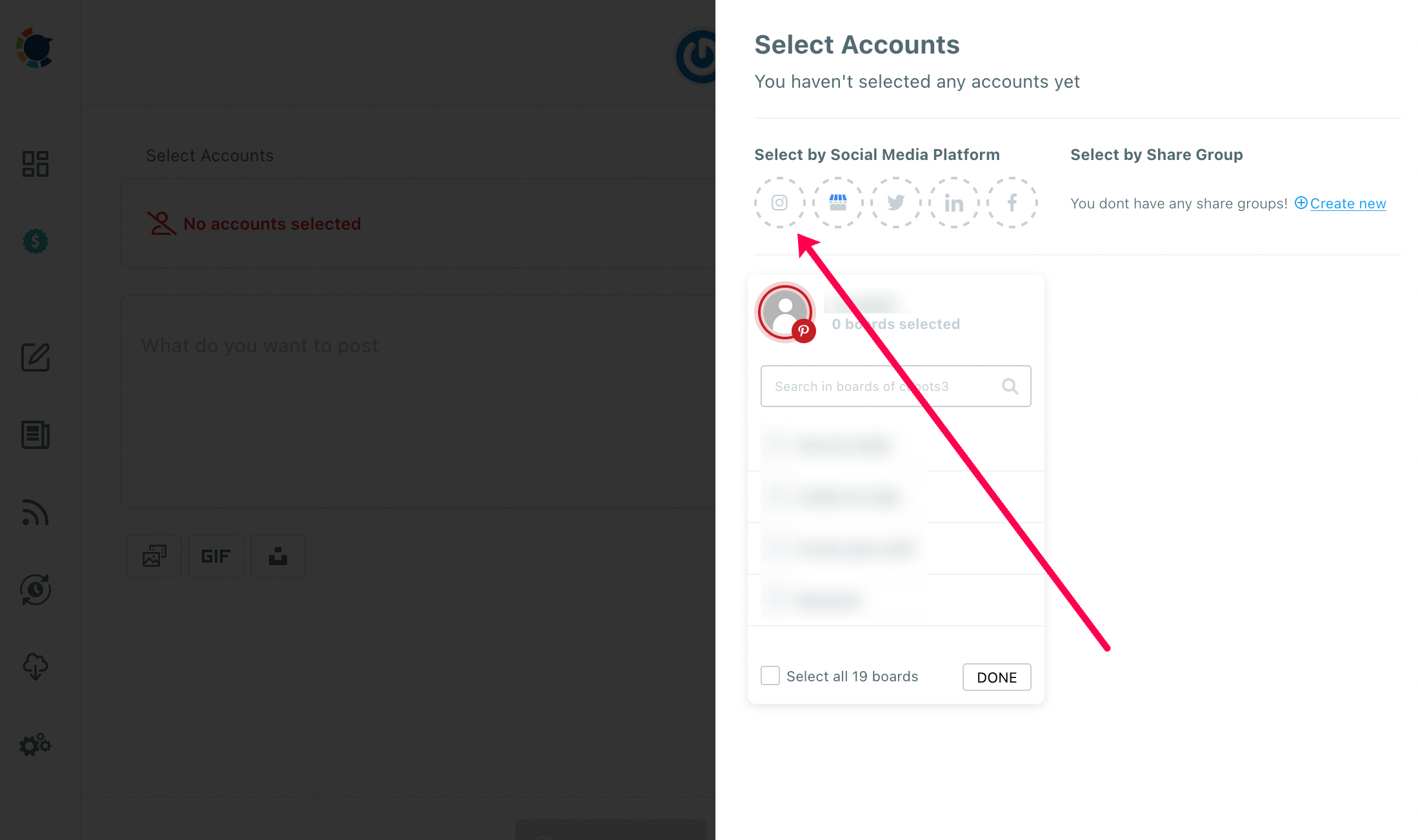Select the Twitter platform icon
Screen dimensions: 1418x840
[895, 203]
